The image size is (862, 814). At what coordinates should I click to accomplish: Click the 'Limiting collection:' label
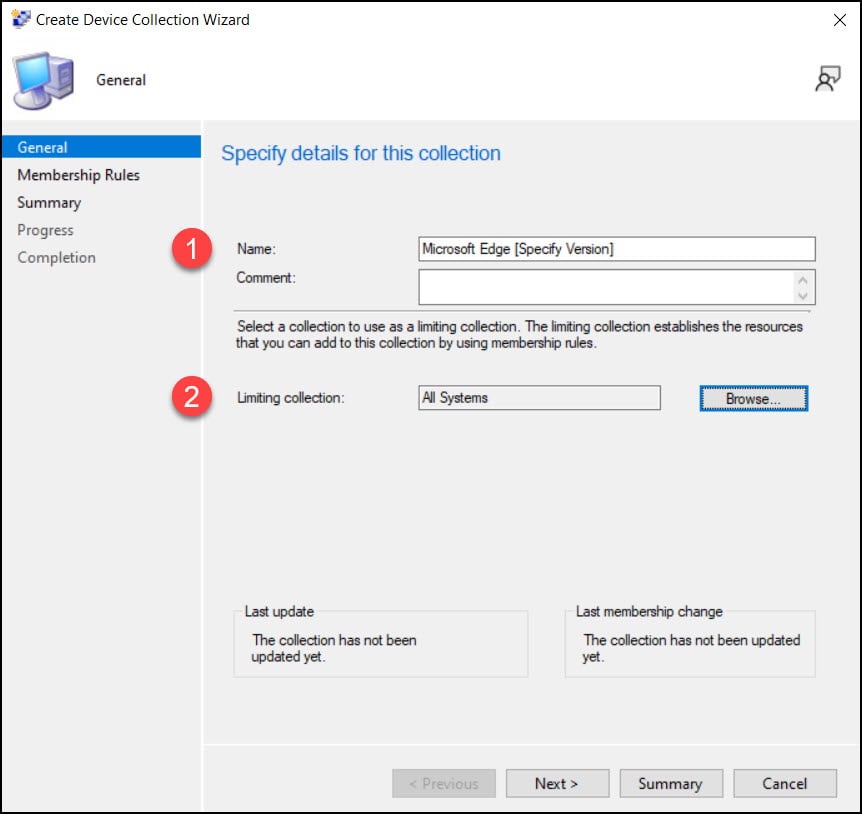(x=290, y=398)
